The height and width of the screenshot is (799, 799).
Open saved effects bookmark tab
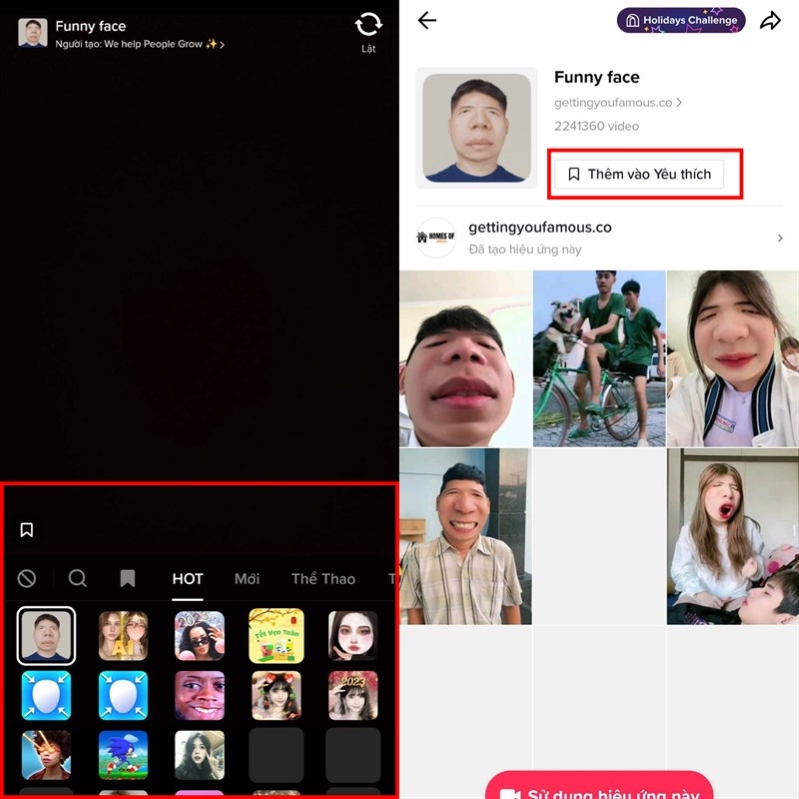(x=127, y=578)
